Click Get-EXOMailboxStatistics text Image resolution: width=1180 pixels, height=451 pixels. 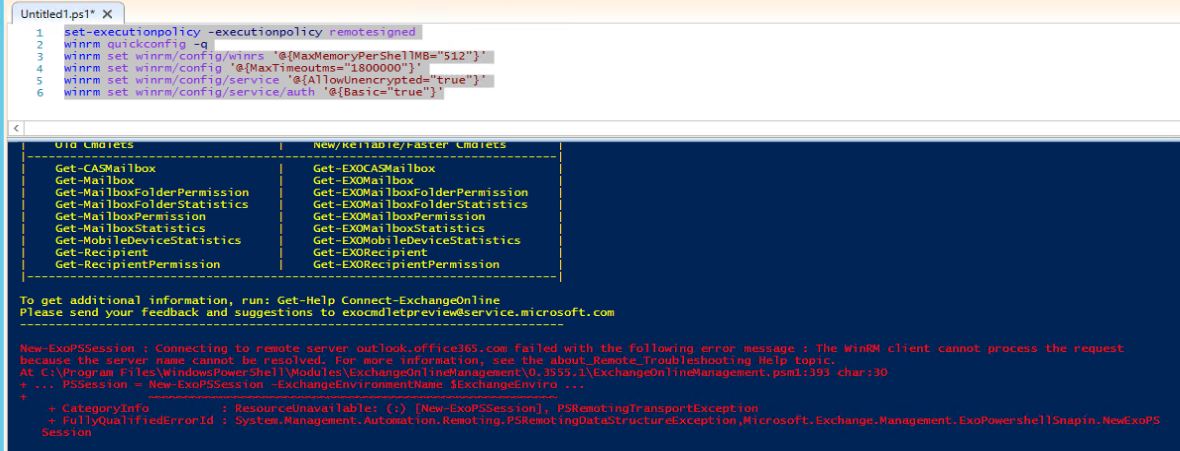pos(399,229)
